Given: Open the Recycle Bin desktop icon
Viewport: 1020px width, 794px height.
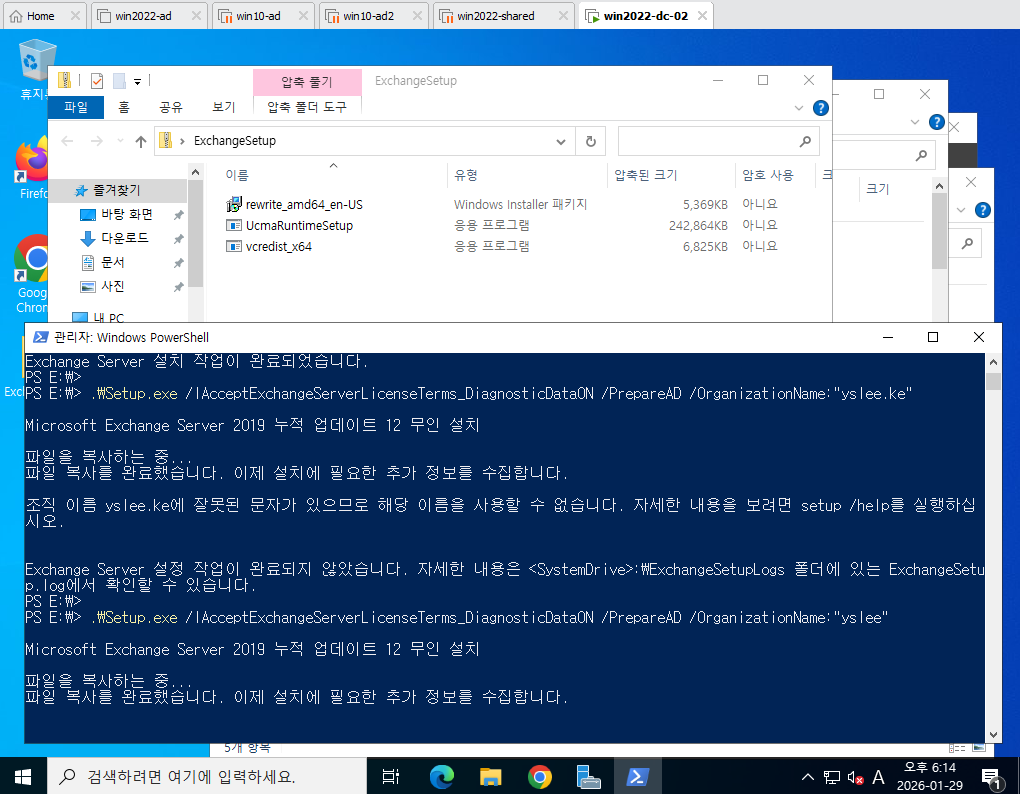Looking at the screenshot, I should point(34,68).
